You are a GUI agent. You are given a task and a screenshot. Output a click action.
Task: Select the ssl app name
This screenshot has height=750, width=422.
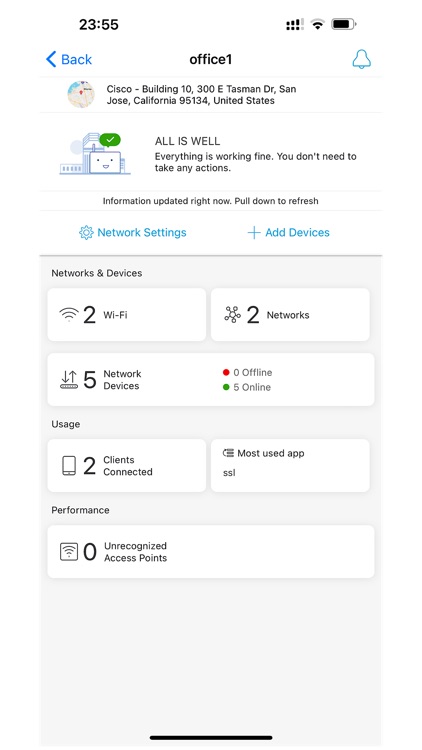pyautogui.click(x=229, y=473)
